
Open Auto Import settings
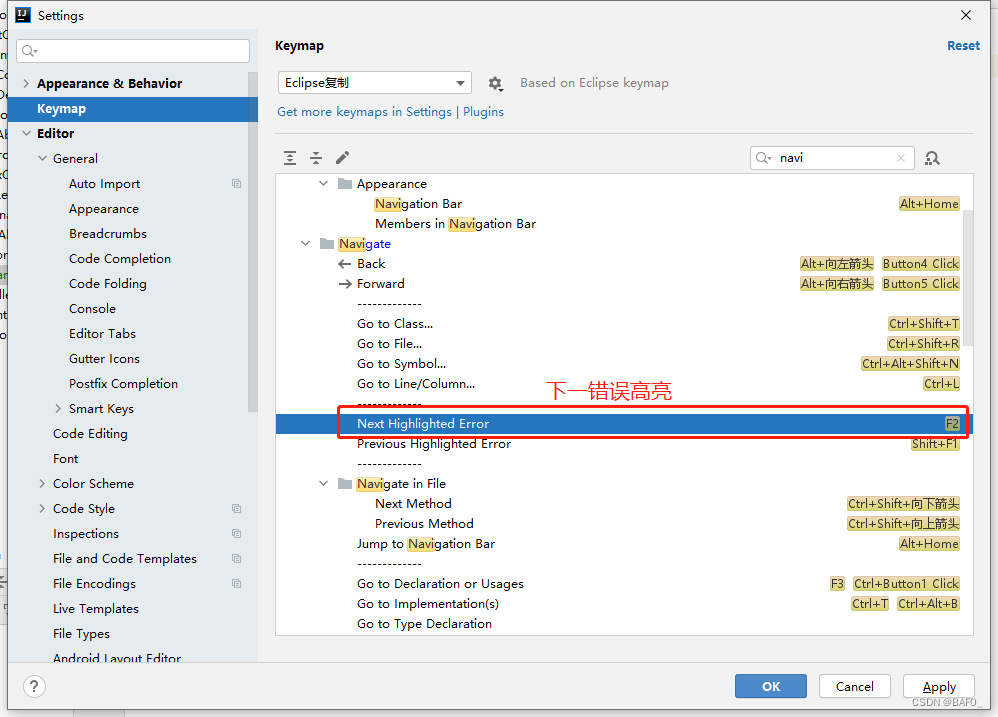[x=104, y=184]
